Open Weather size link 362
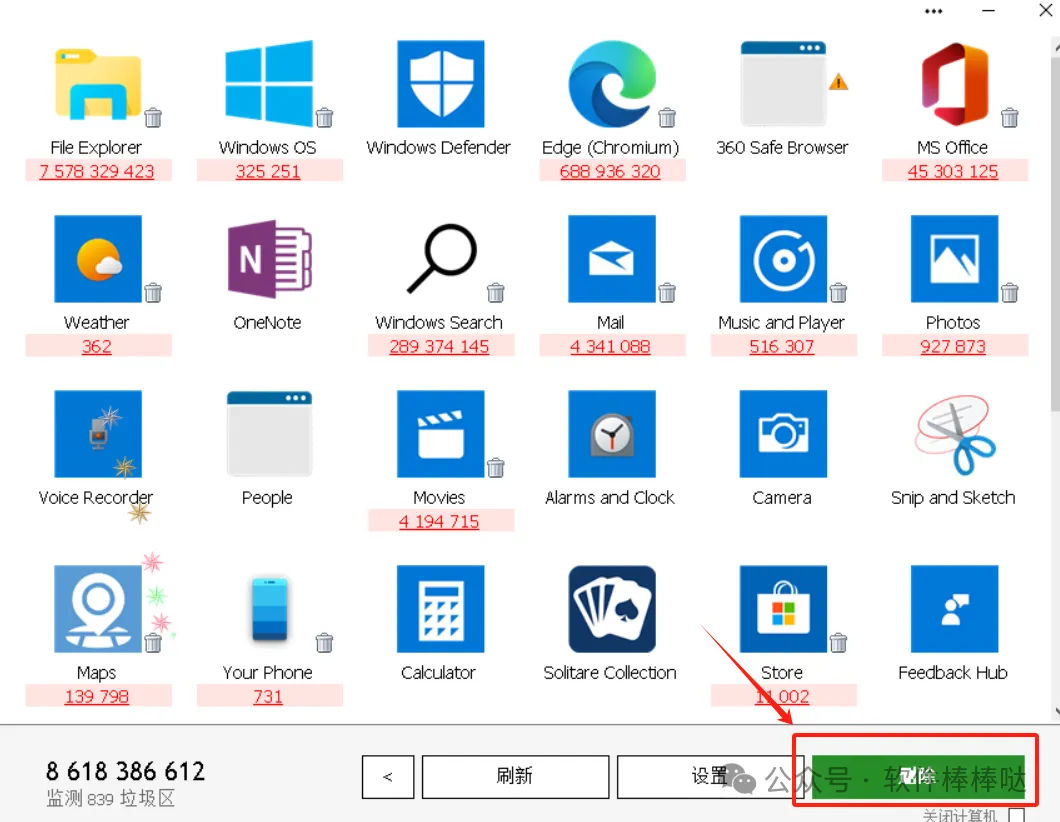The width and height of the screenshot is (1060, 822). (x=97, y=347)
